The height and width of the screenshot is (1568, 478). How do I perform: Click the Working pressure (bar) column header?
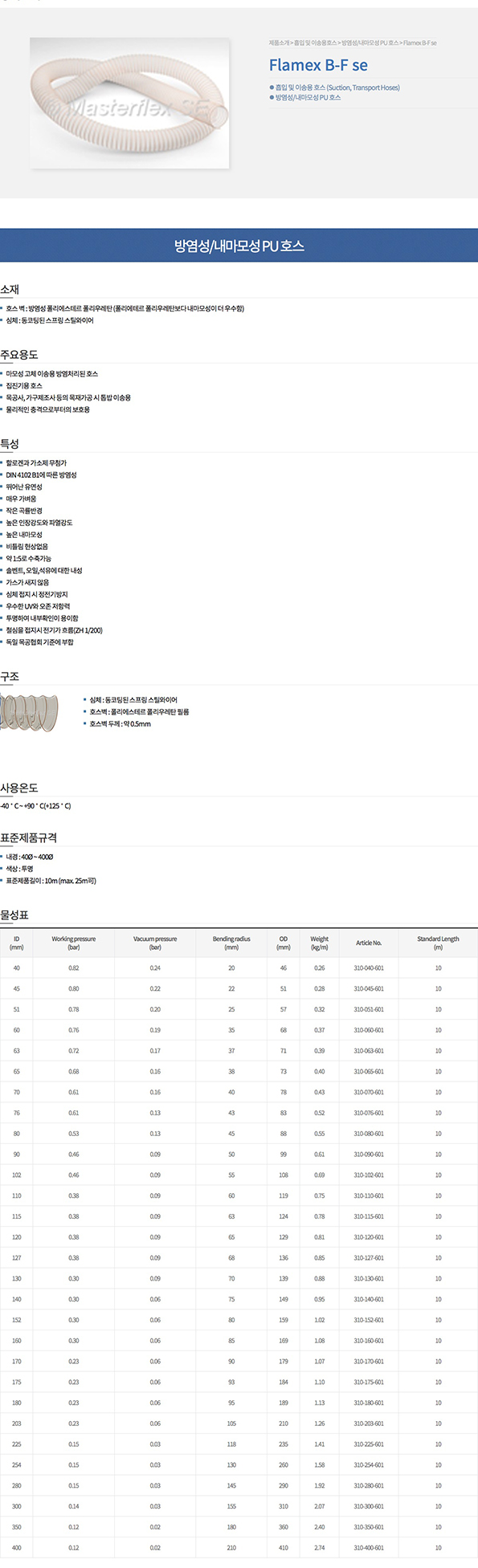click(74, 943)
